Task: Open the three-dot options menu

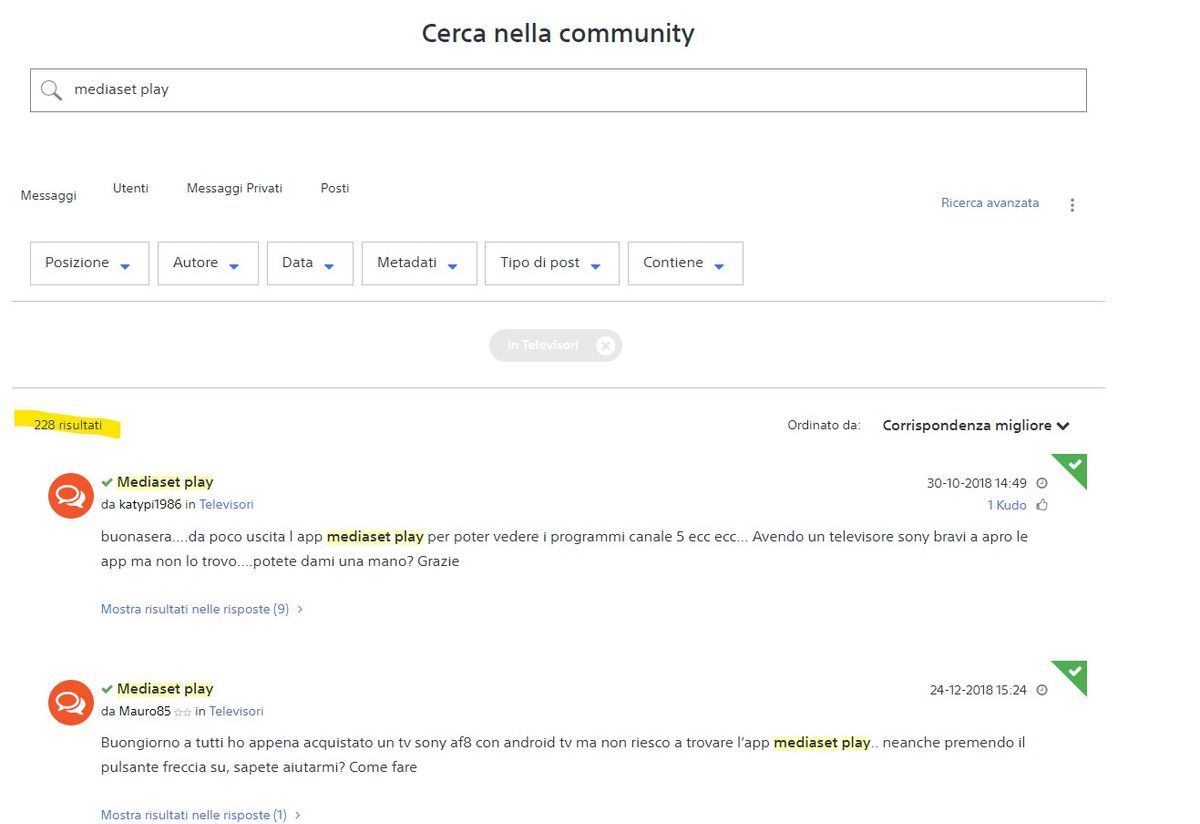Action: click(1072, 205)
